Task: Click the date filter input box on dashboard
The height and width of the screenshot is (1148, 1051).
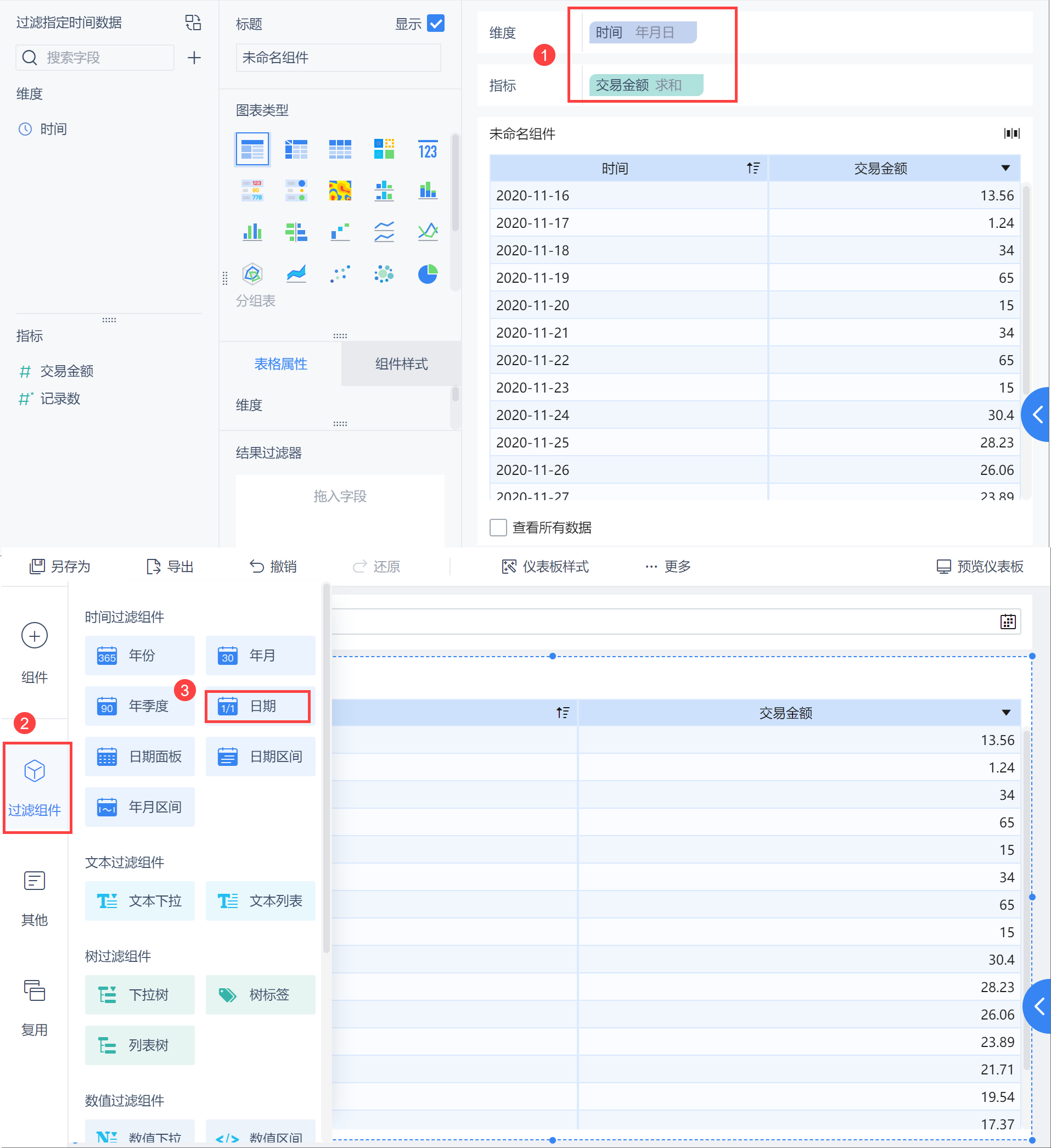Action: coord(676,621)
